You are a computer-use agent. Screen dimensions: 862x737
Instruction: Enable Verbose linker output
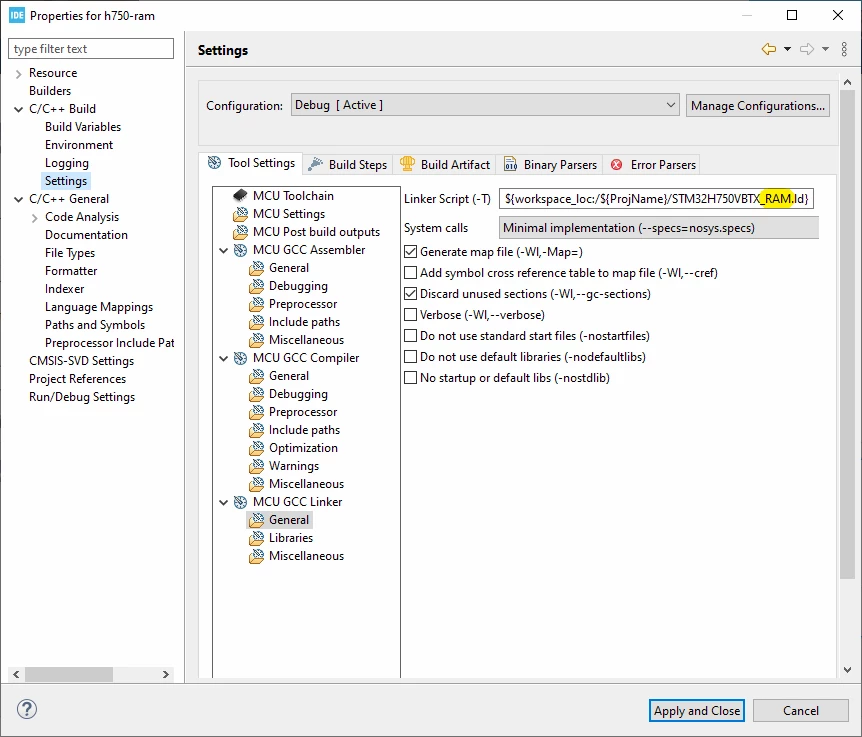410,315
